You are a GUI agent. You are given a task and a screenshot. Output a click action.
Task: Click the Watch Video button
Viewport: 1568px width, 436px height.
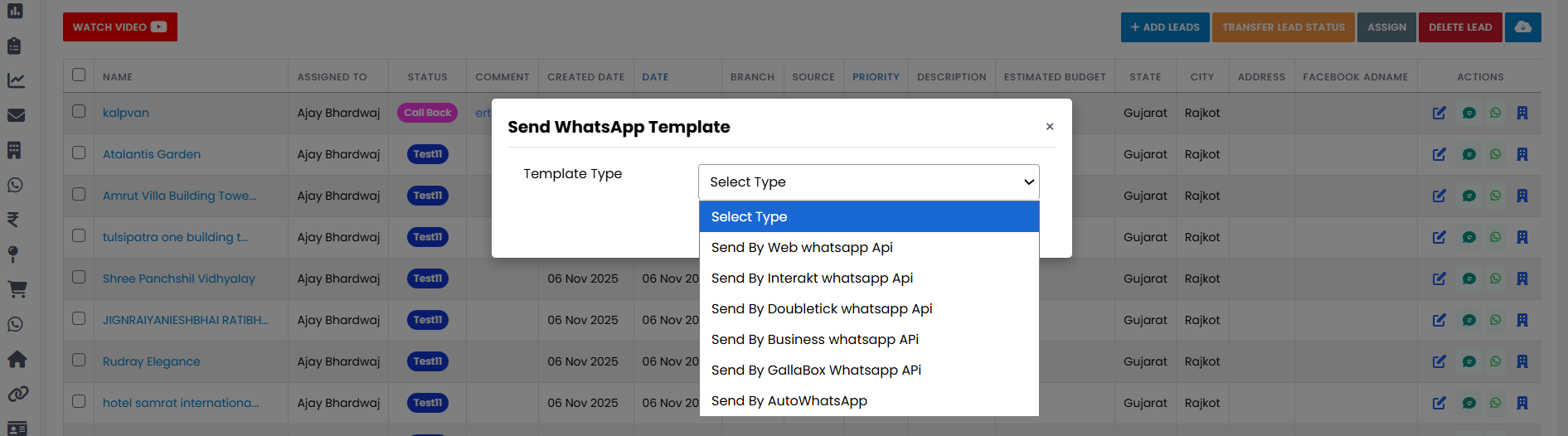pos(120,27)
